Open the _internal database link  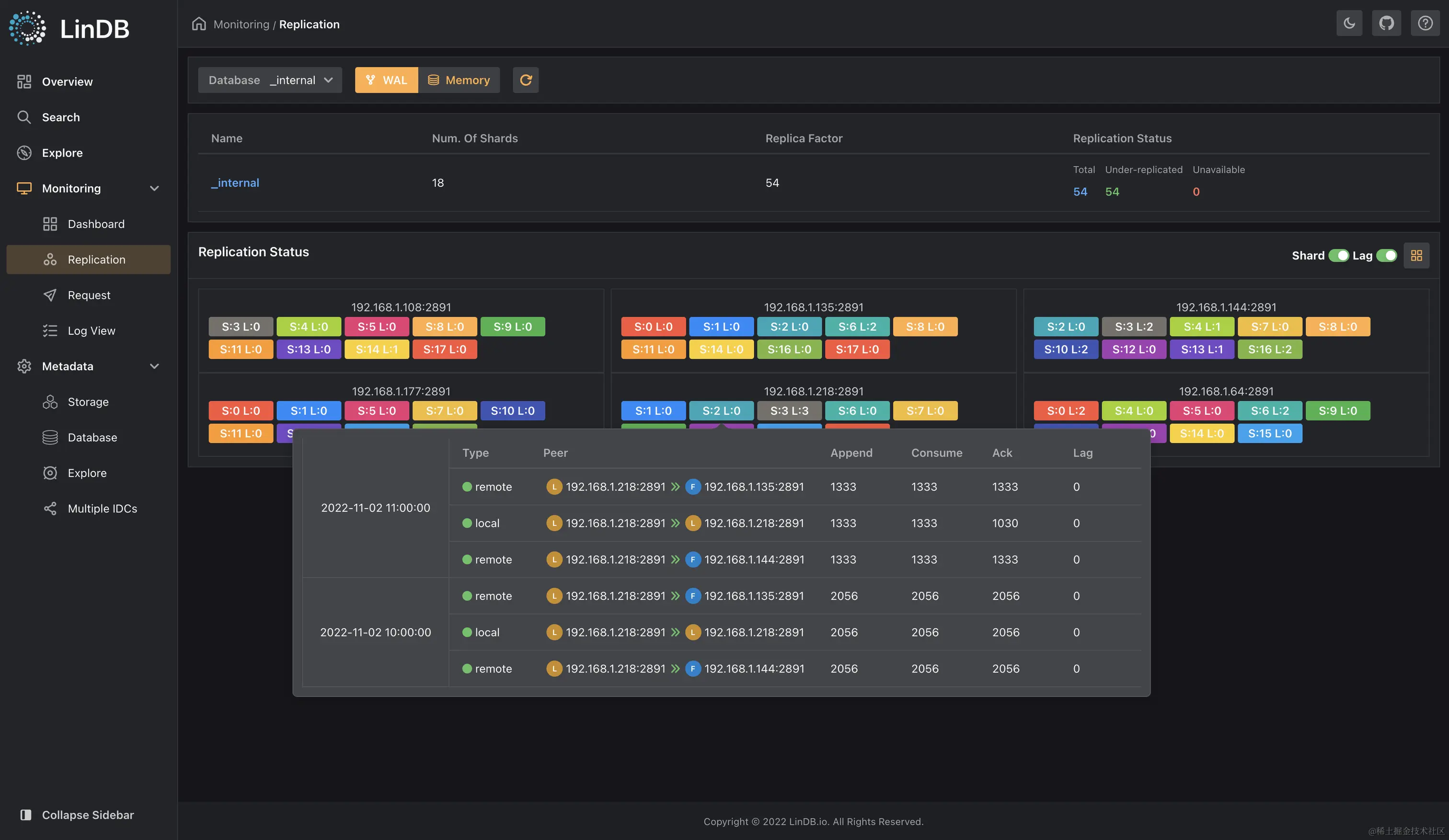pyautogui.click(x=235, y=183)
